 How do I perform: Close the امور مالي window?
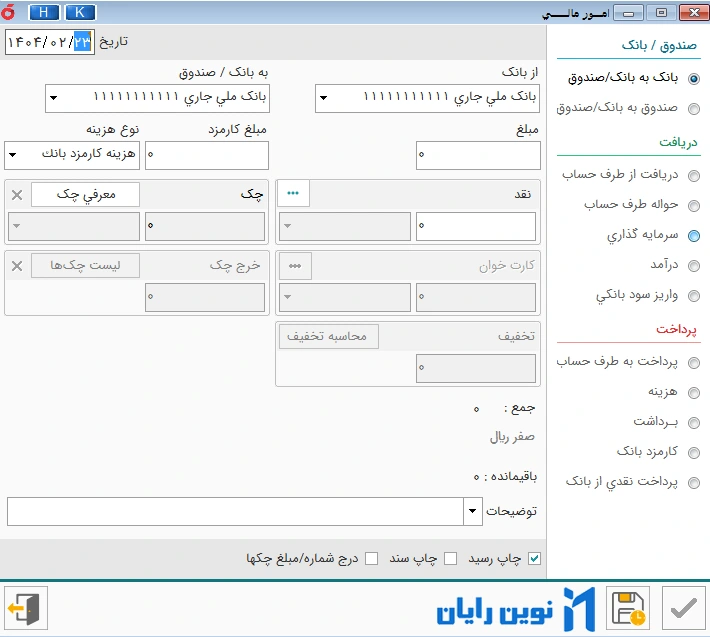(694, 13)
